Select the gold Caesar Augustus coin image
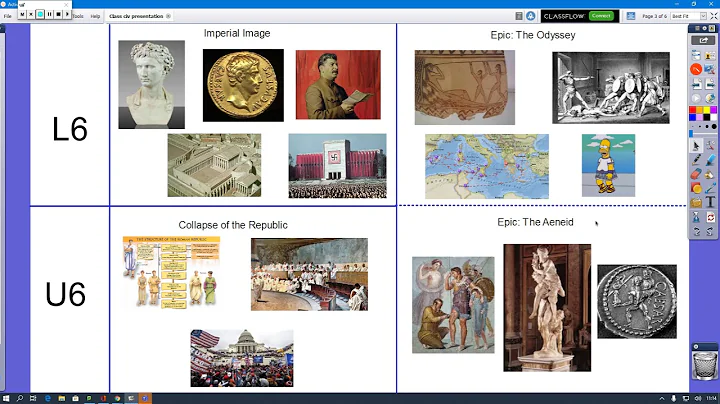Viewport: 720px width, 404px height. (243, 85)
